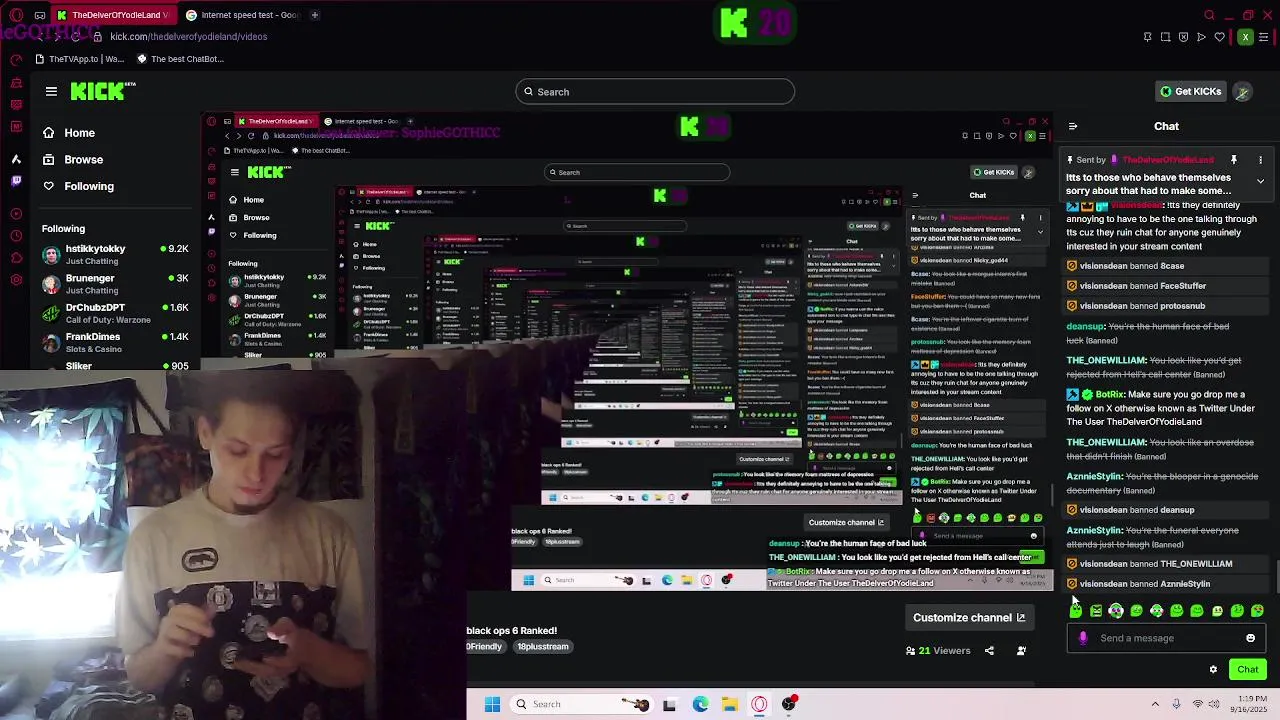Click the Kick search field
Image resolution: width=1280 pixels, height=720 pixels.
point(655,92)
